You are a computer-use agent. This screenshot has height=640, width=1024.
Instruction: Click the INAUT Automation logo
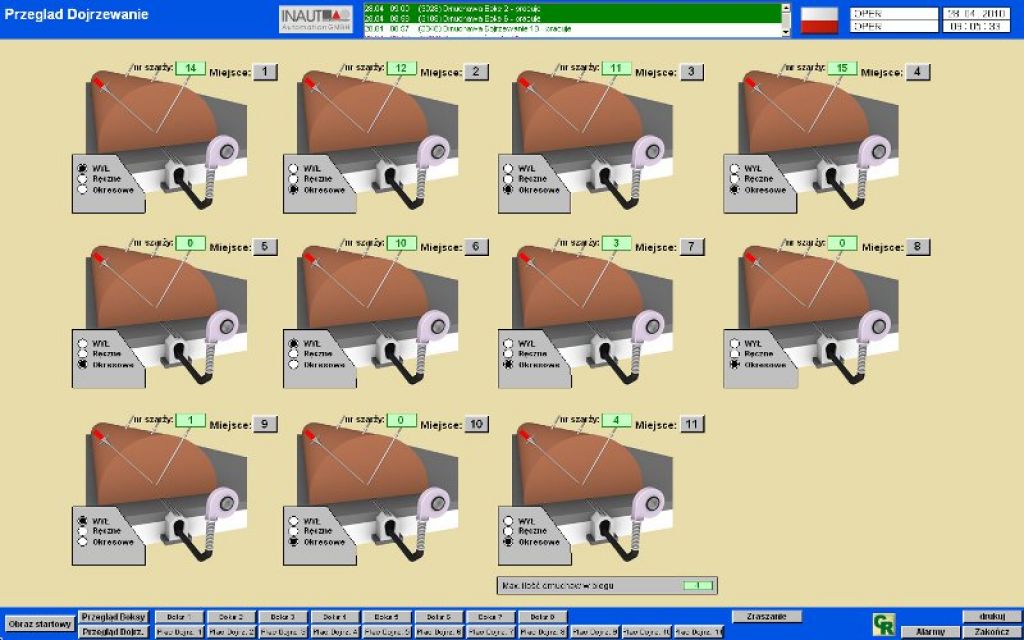pyautogui.click(x=315, y=19)
